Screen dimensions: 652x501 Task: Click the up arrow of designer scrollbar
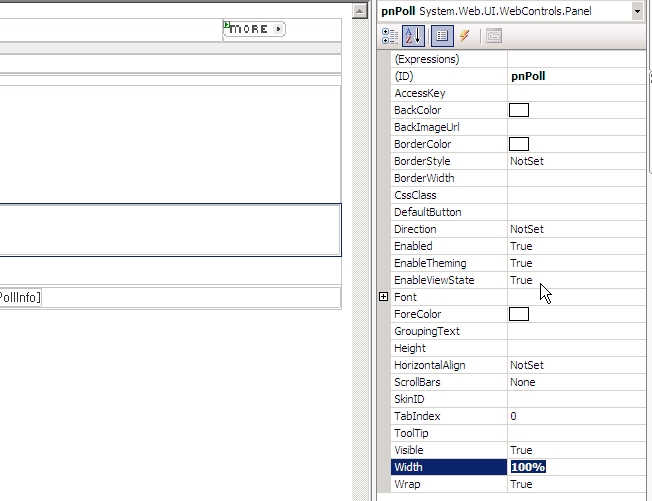(359, 11)
